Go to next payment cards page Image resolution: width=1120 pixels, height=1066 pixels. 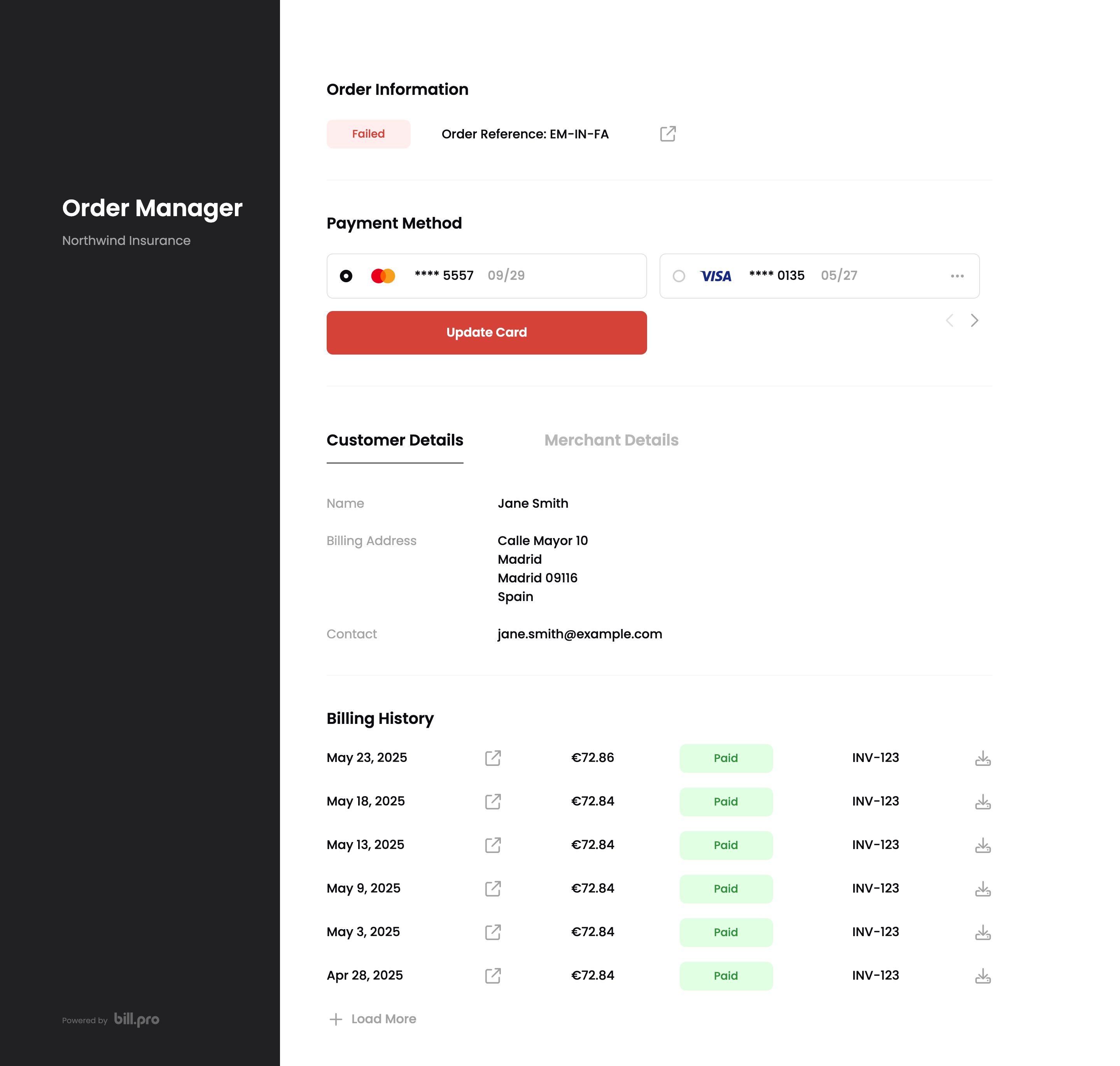pos(975,320)
